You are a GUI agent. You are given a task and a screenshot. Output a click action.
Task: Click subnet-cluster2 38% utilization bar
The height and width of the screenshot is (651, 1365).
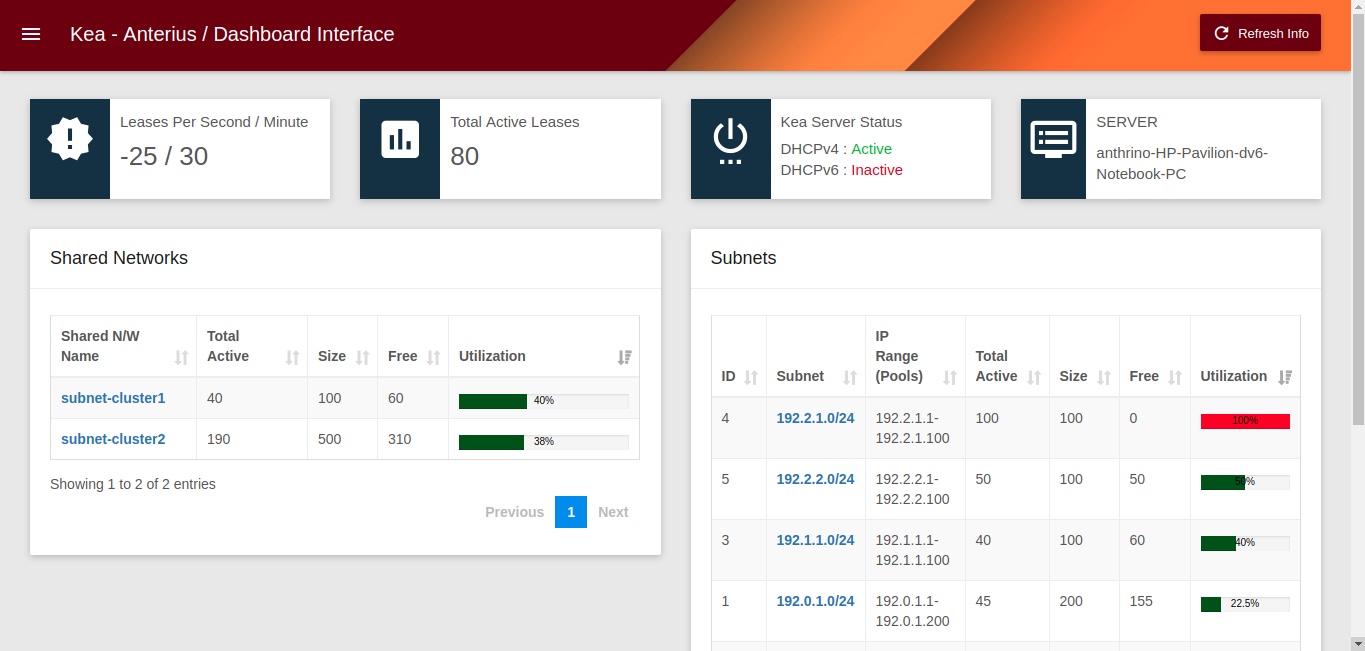tap(544, 442)
